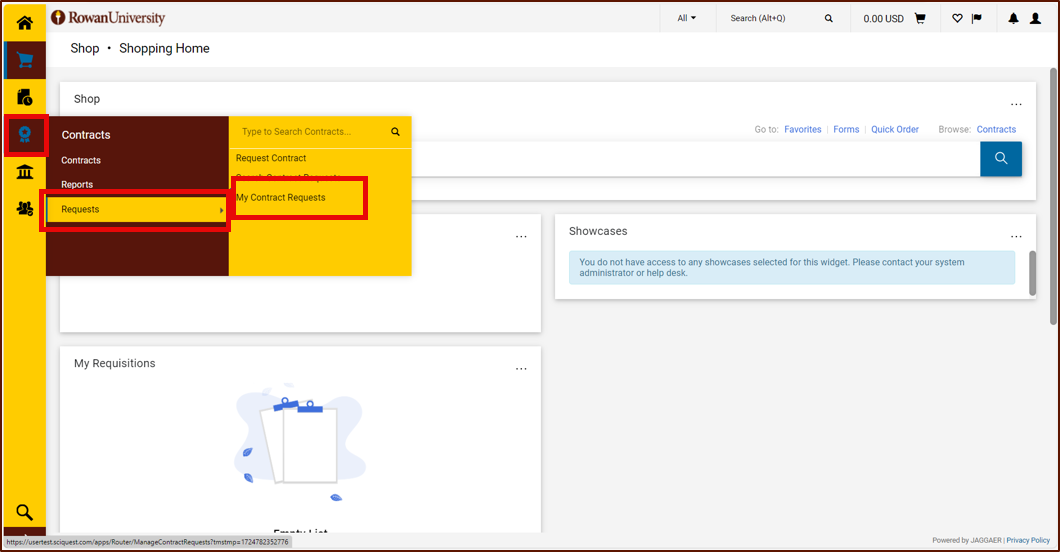The image size is (1060, 552).
Task: Follow the Forms link
Action: pos(846,129)
